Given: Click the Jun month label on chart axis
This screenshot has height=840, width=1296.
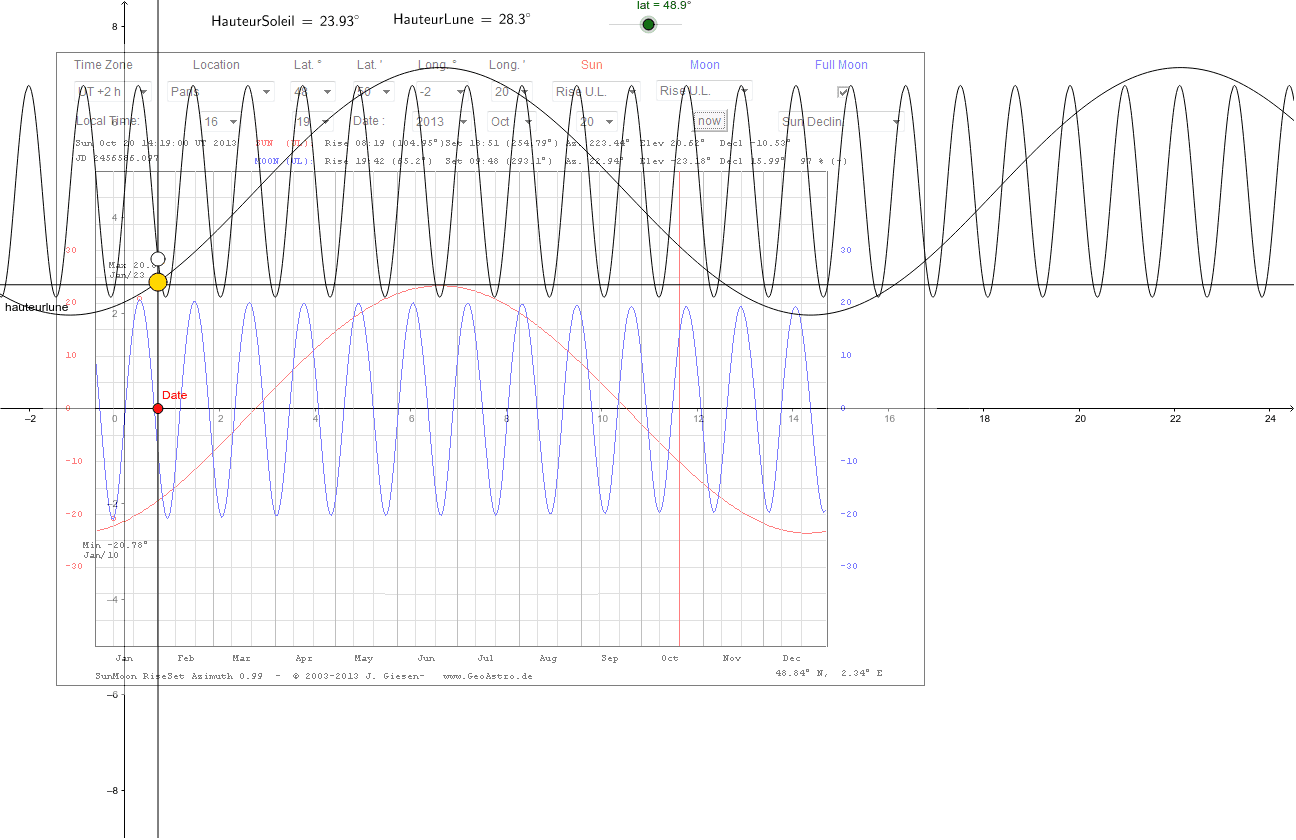Looking at the screenshot, I should [x=427, y=658].
